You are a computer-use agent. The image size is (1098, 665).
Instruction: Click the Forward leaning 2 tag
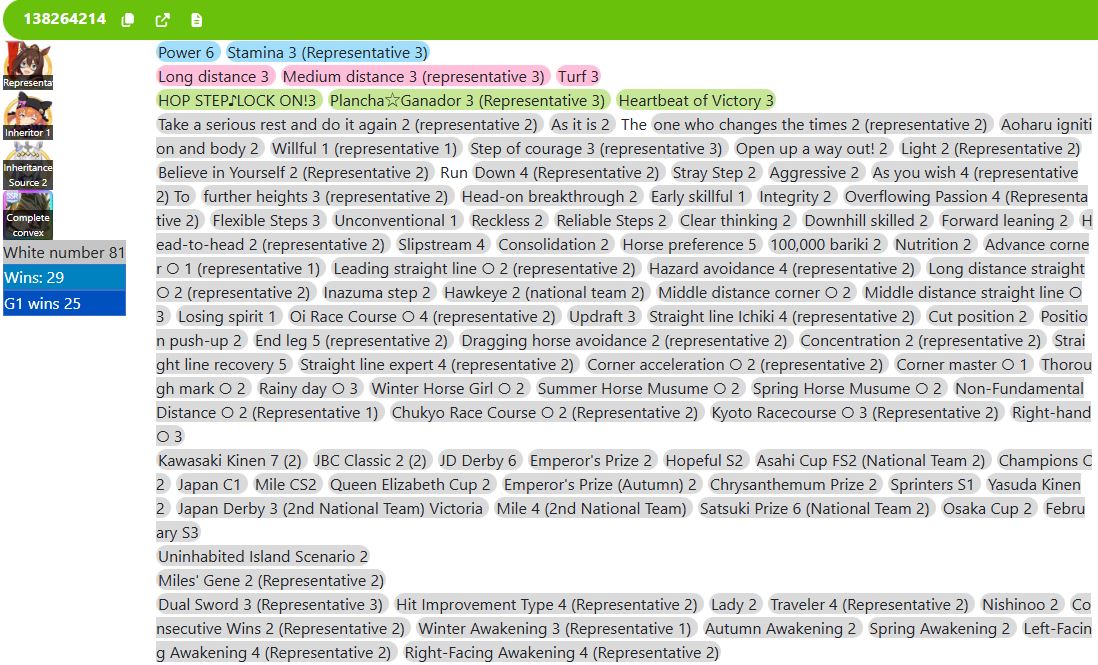1005,220
